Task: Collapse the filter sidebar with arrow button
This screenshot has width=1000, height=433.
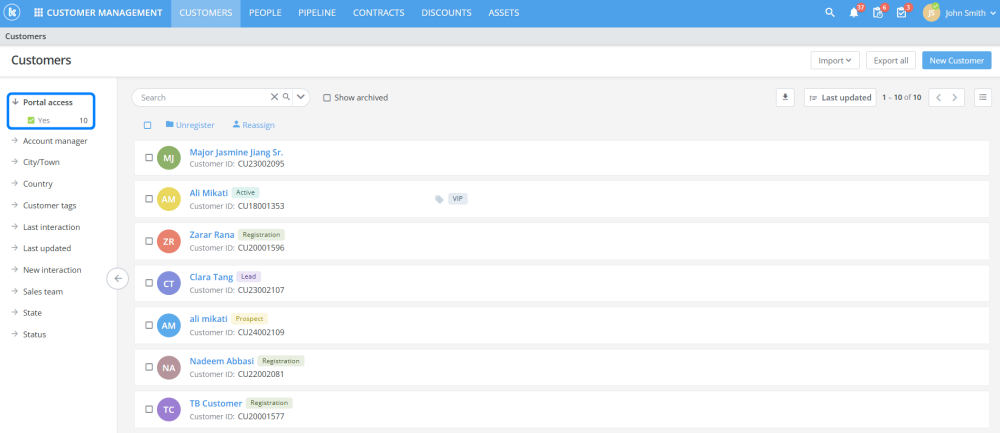Action: coord(117,279)
